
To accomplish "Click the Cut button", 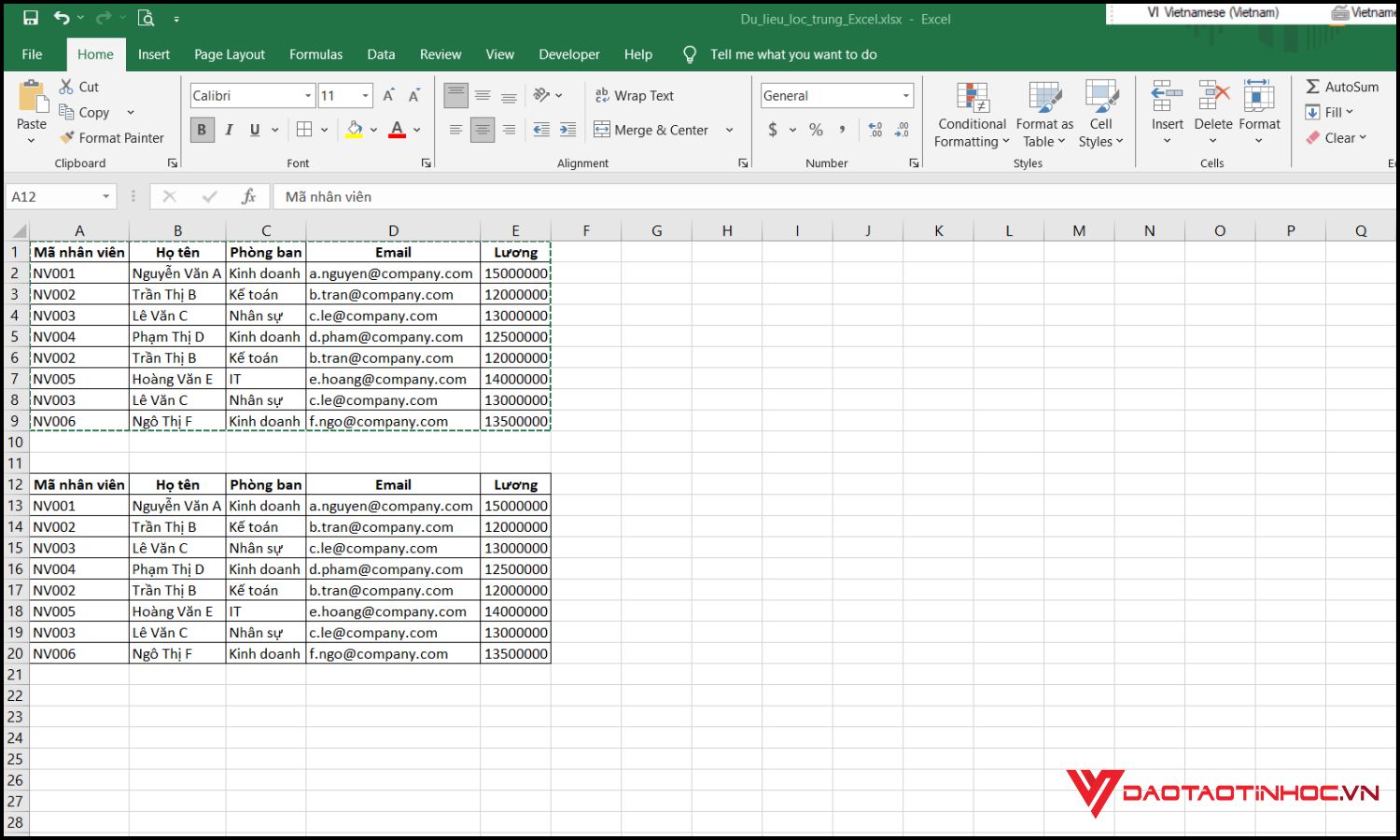I will 79,87.
